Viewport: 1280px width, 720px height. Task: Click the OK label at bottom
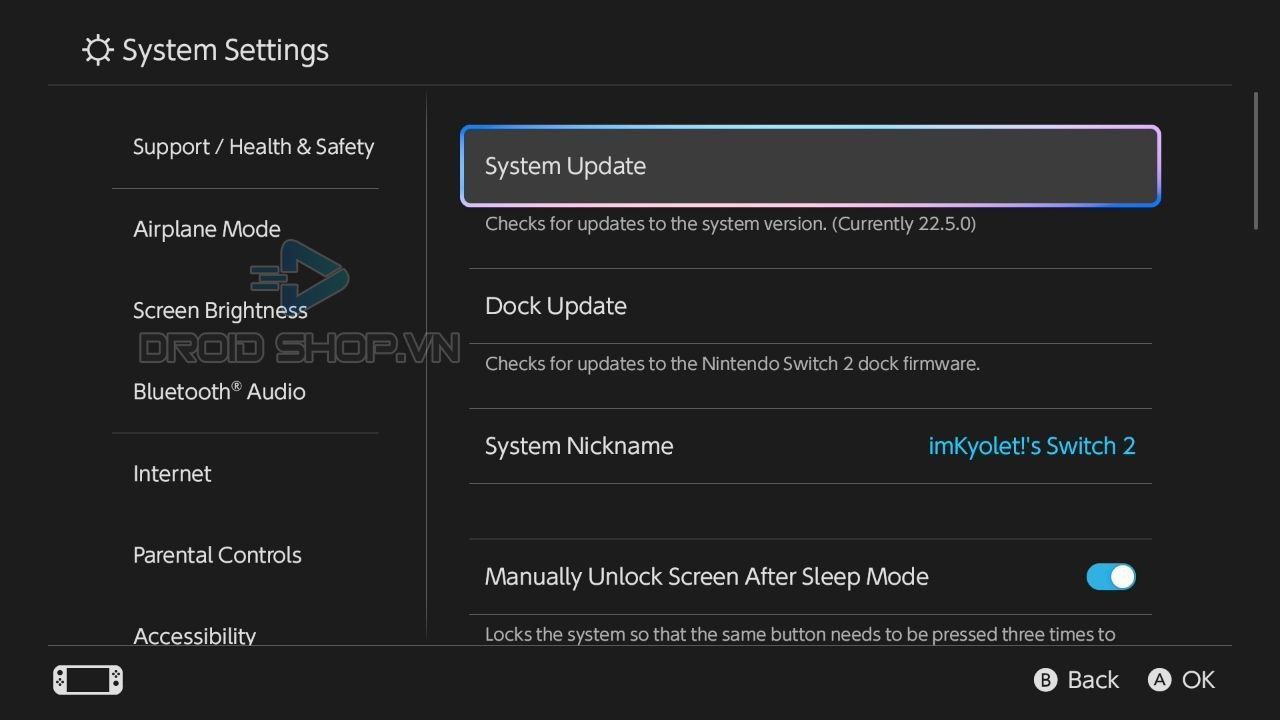1198,680
